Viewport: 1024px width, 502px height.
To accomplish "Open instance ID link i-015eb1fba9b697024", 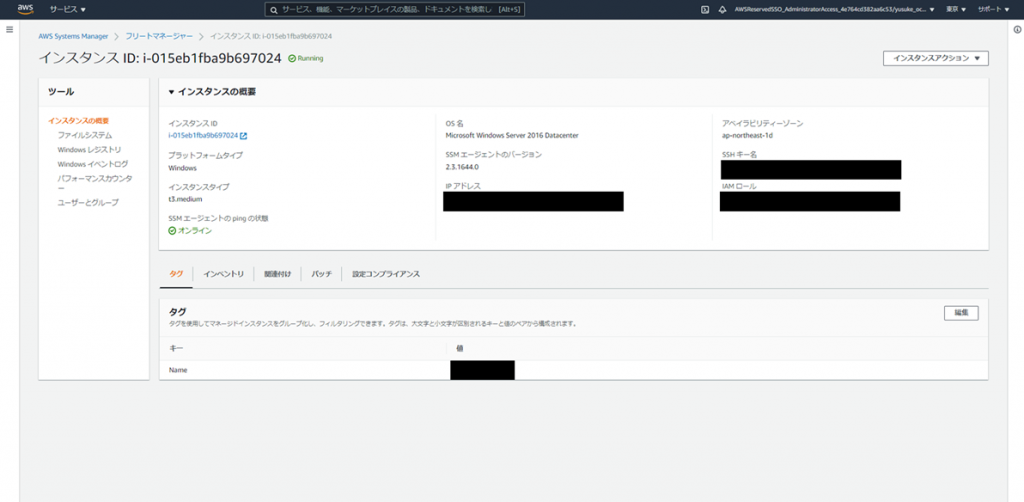I will 203,136.
